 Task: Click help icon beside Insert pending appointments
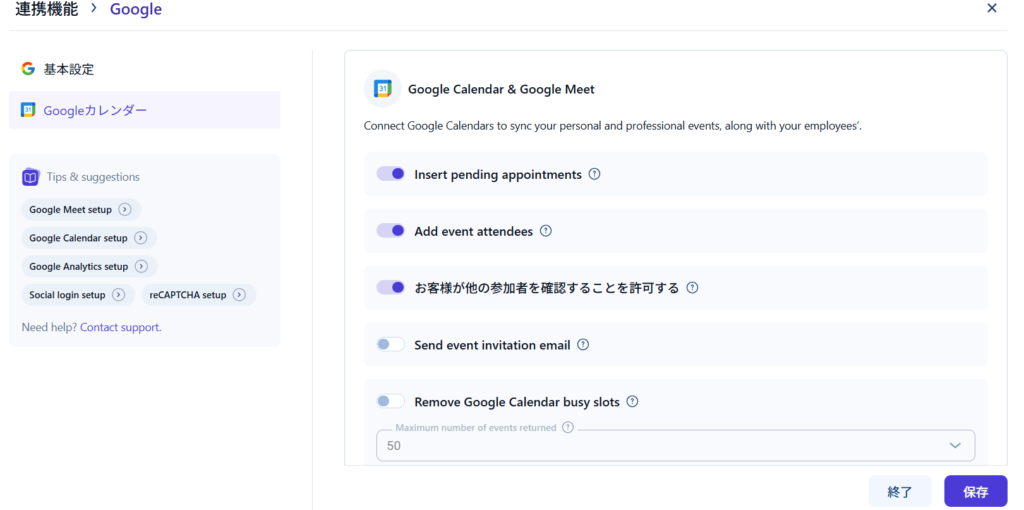tap(594, 174)
